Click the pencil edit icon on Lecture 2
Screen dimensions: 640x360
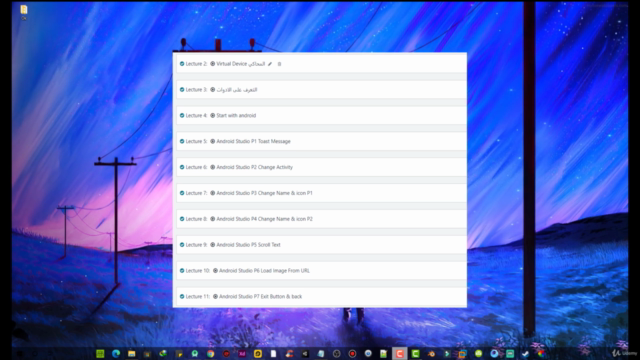coord(270,64)
